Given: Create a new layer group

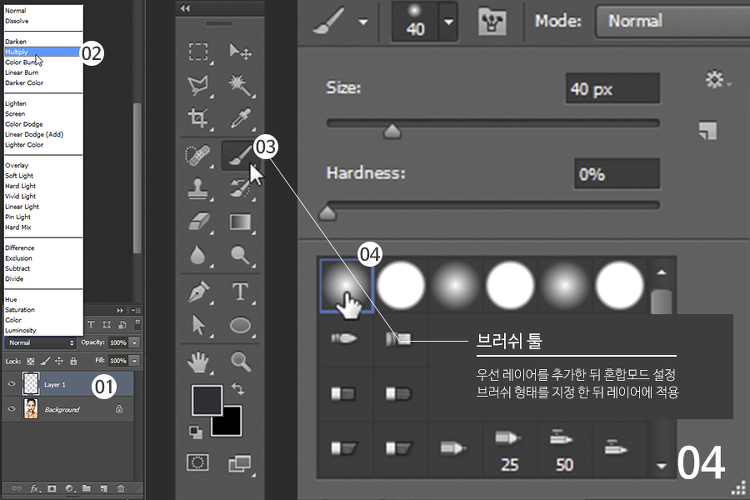Looking at the screenshot, I should tap(87, 489).
